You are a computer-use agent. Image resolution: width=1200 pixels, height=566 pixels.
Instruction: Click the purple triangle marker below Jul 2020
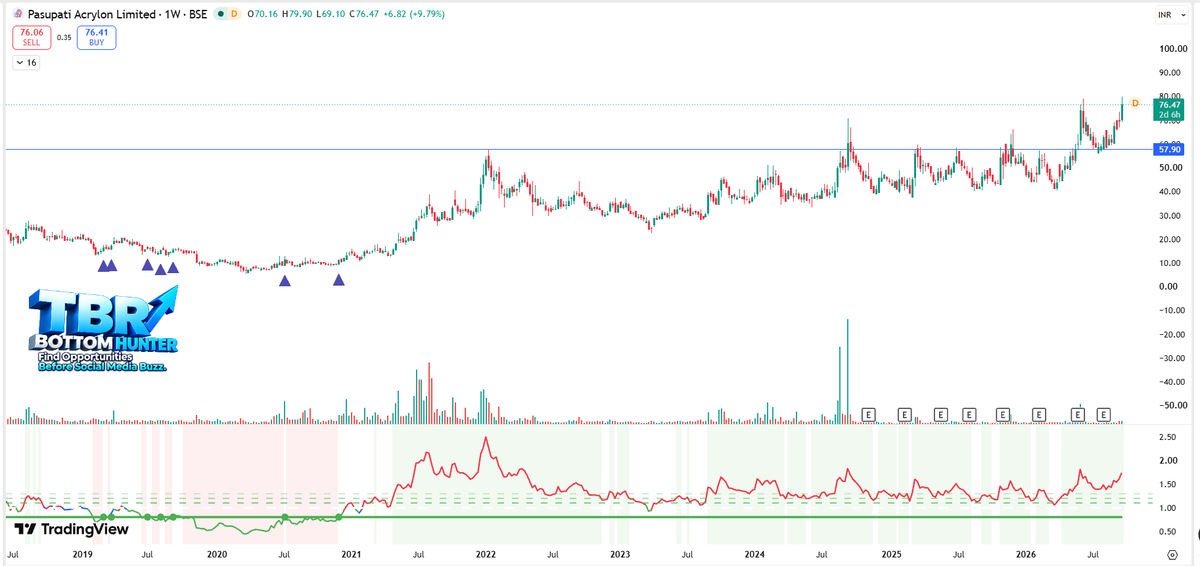click(x=284, y=282)
